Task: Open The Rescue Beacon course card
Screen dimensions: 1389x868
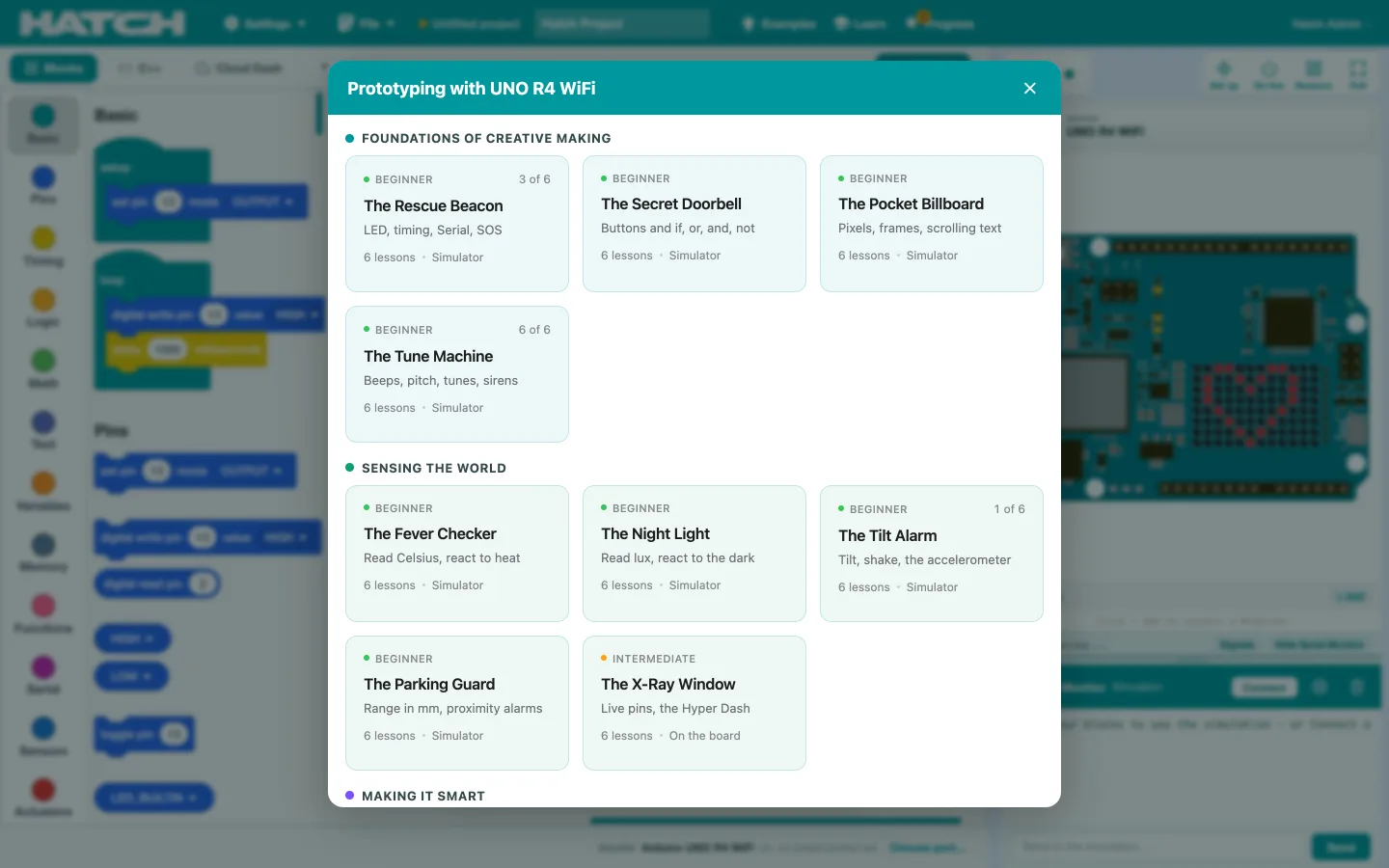Action: point(457,224)
